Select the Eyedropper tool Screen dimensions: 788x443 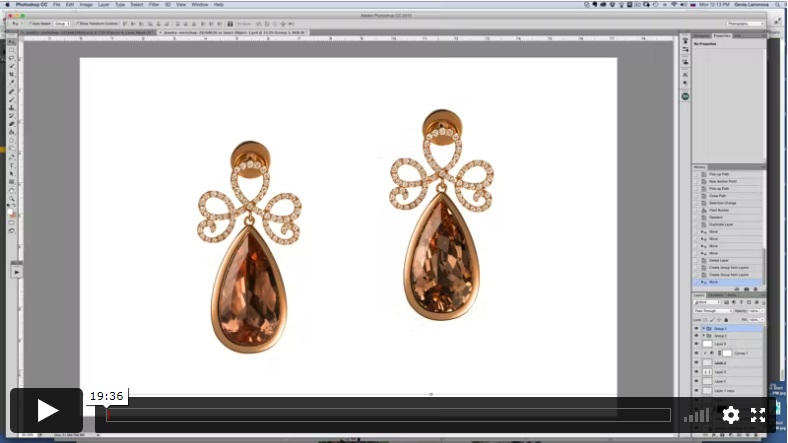pyautogui.click(x=12, y=83)
